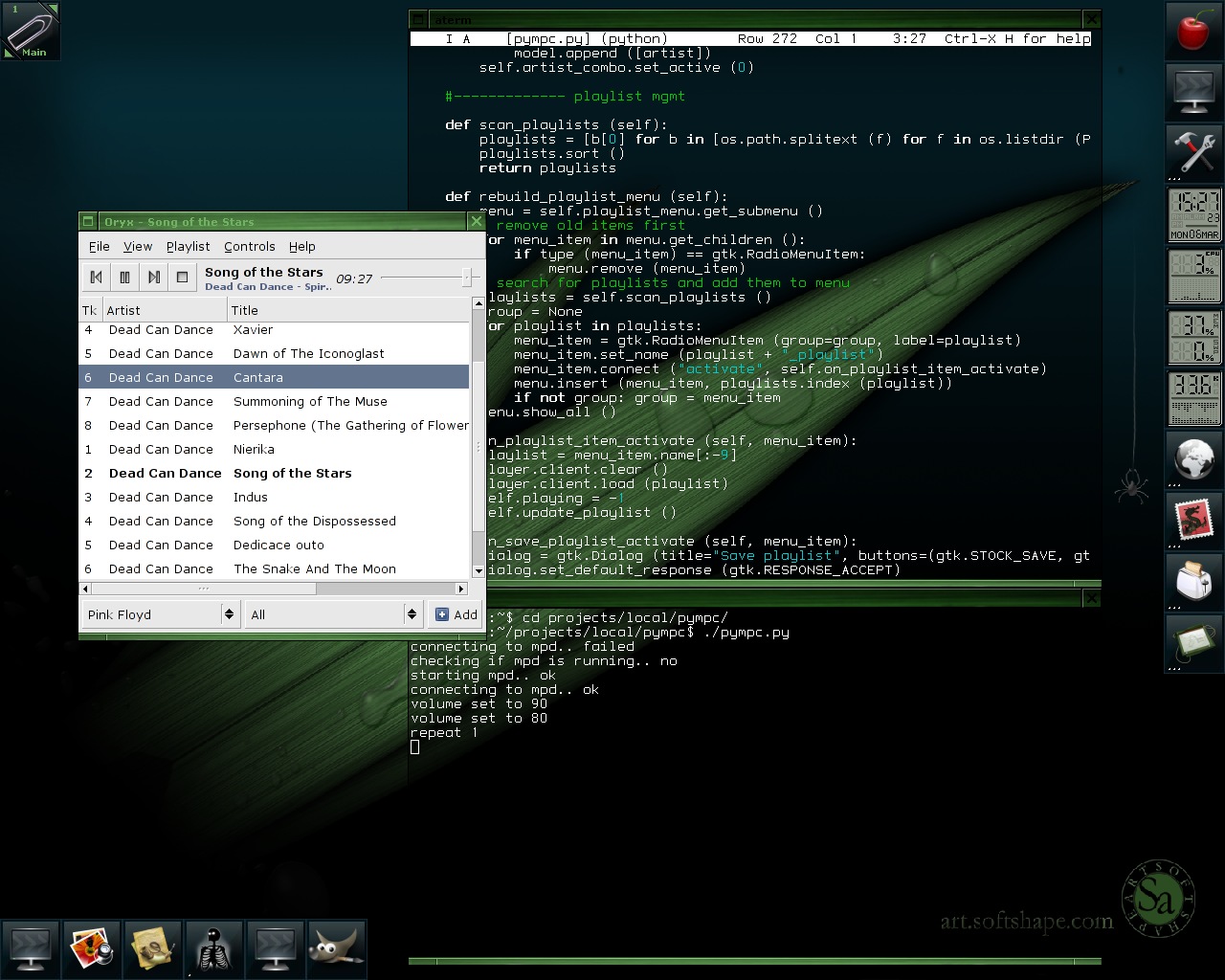This screenshot has width=1225, height=980.
Task: Click the skeleton icon in the dock
Action: (213, 947)
